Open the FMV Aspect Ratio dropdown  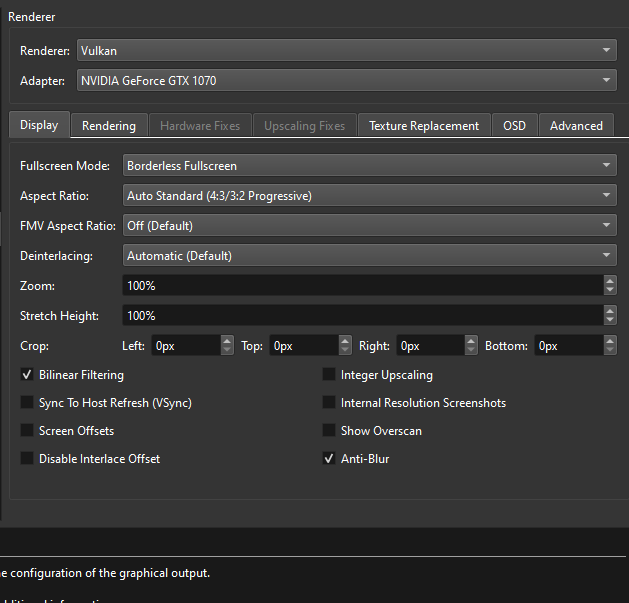(369, 225)
